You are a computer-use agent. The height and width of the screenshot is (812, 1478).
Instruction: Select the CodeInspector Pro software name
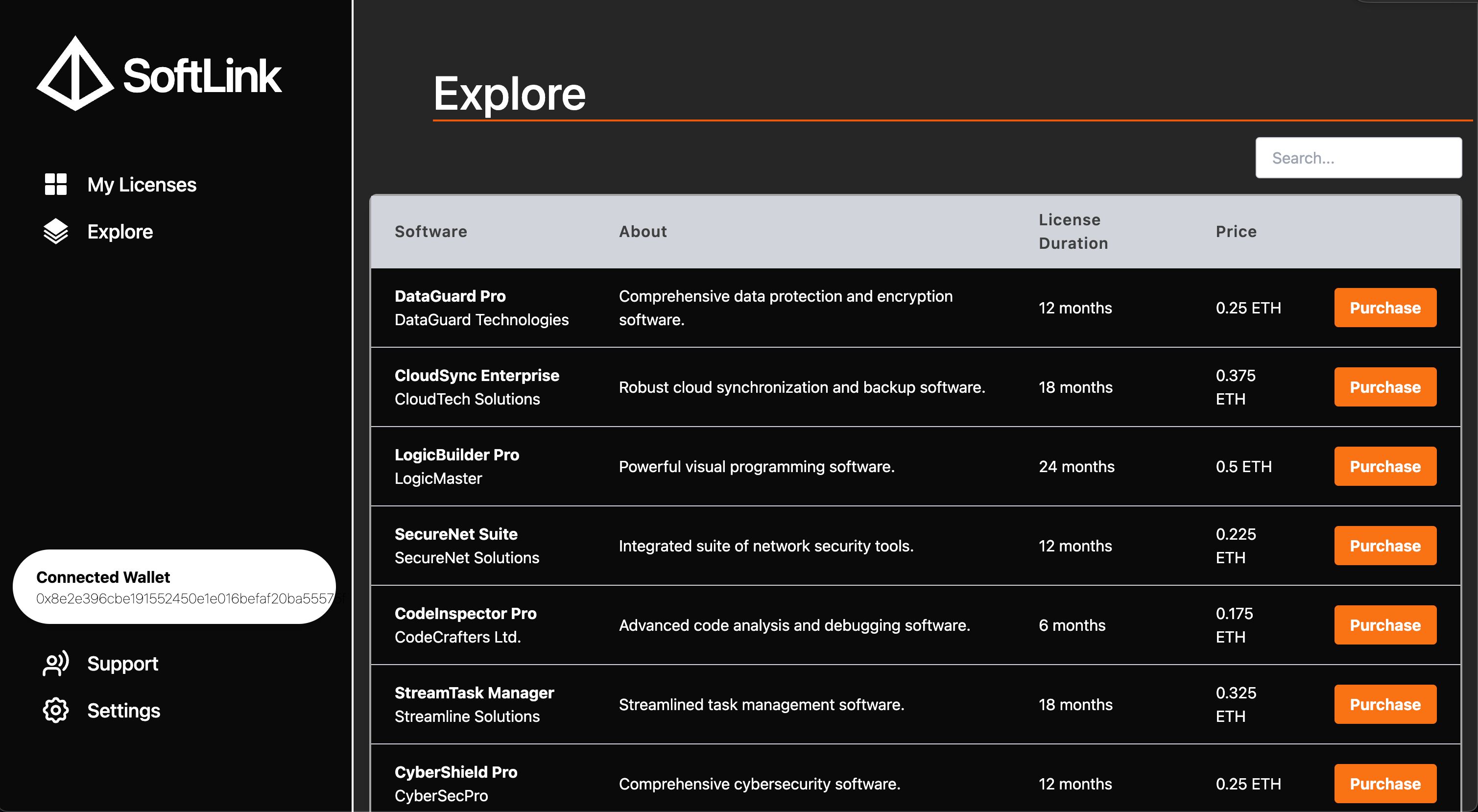pos(465,614)
